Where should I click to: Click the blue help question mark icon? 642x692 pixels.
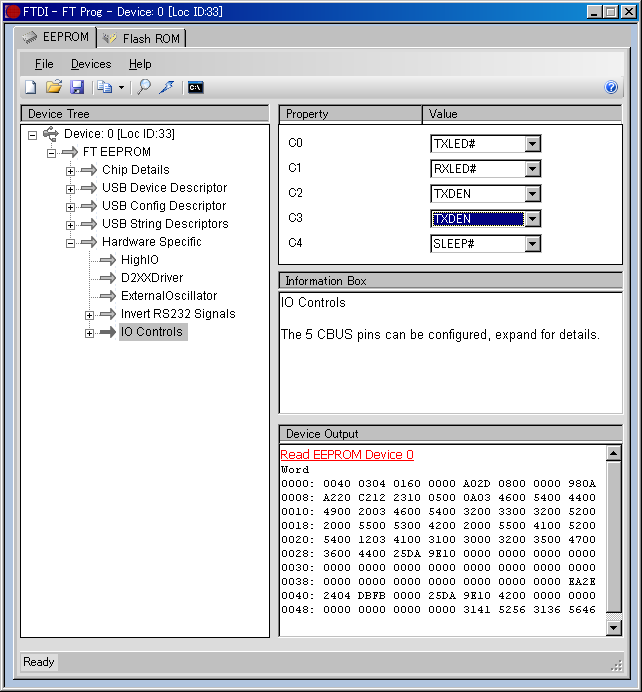point(611,87)
